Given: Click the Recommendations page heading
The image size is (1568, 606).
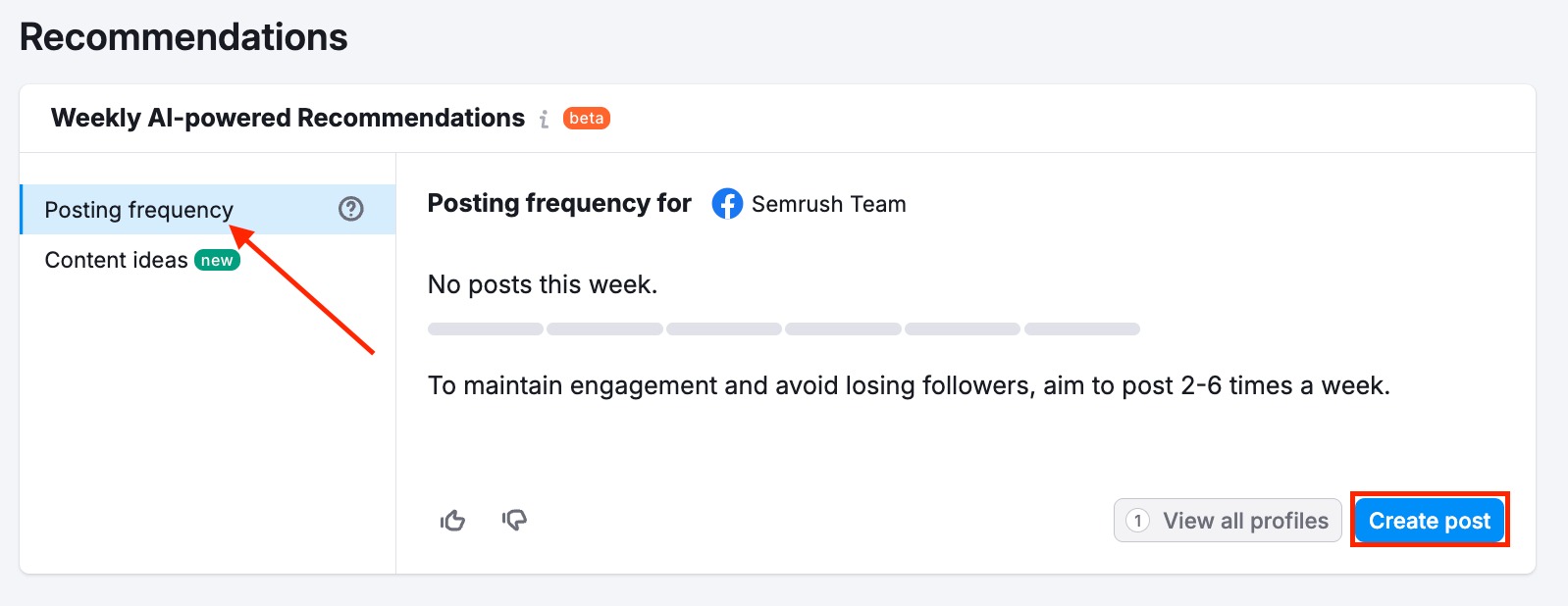Looking at the screenshot, I should coord(184,37).
